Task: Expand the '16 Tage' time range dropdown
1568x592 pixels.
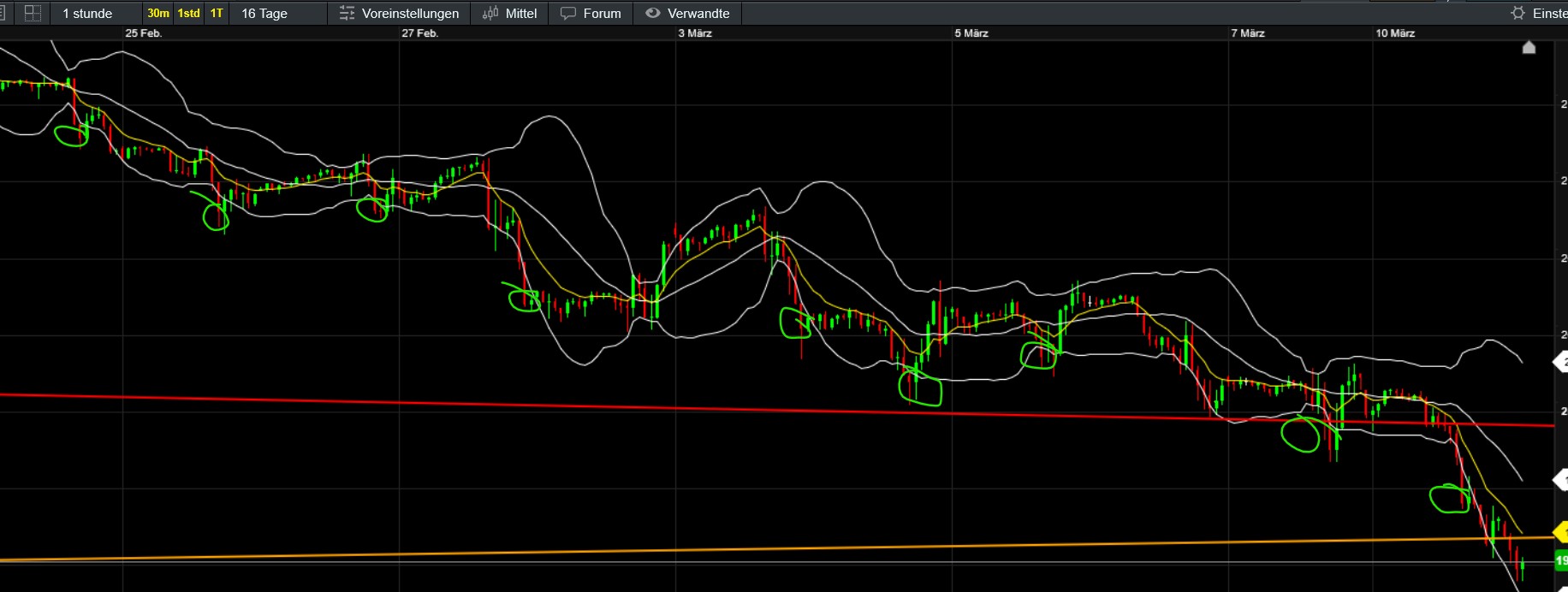Action: 264,13
